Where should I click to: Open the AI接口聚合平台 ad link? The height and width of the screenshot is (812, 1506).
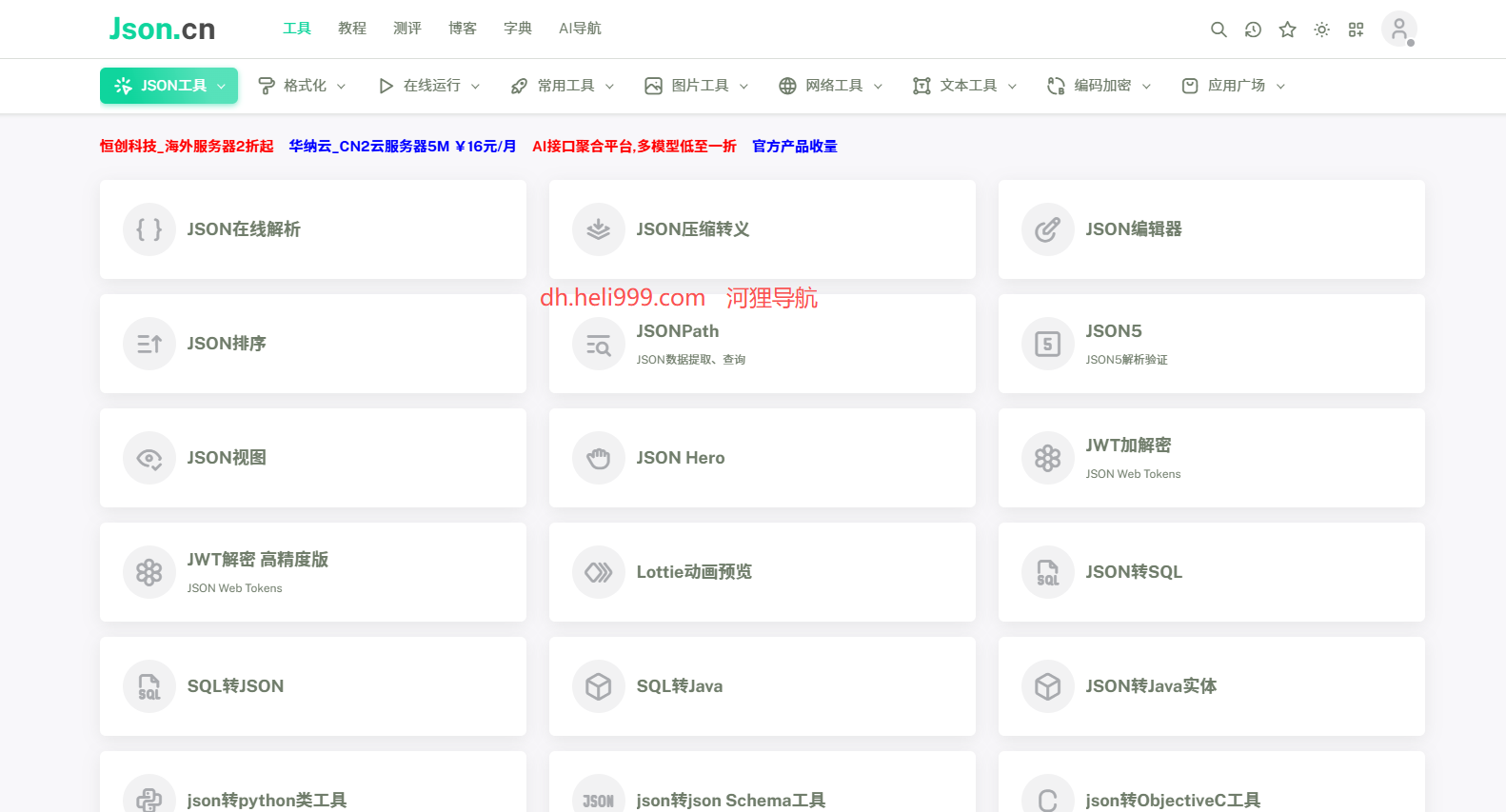click(x=634, y=147)
